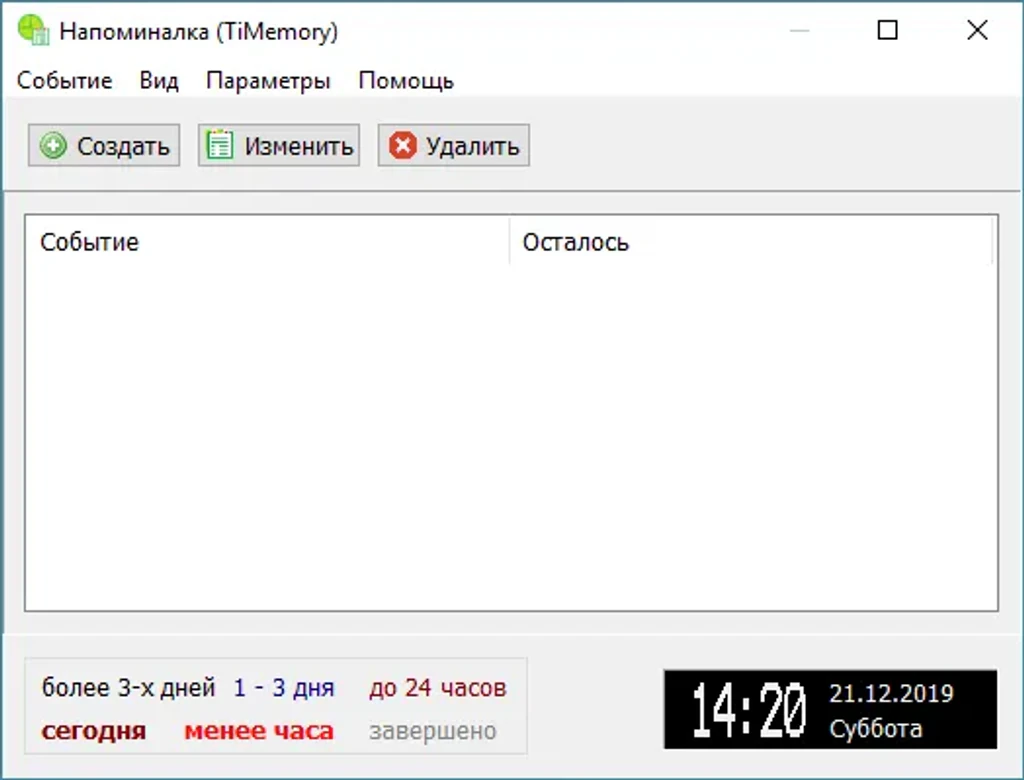Sort by the Осталось column header
Viewport: 1024px width, 780px height.
coord(751,242)
